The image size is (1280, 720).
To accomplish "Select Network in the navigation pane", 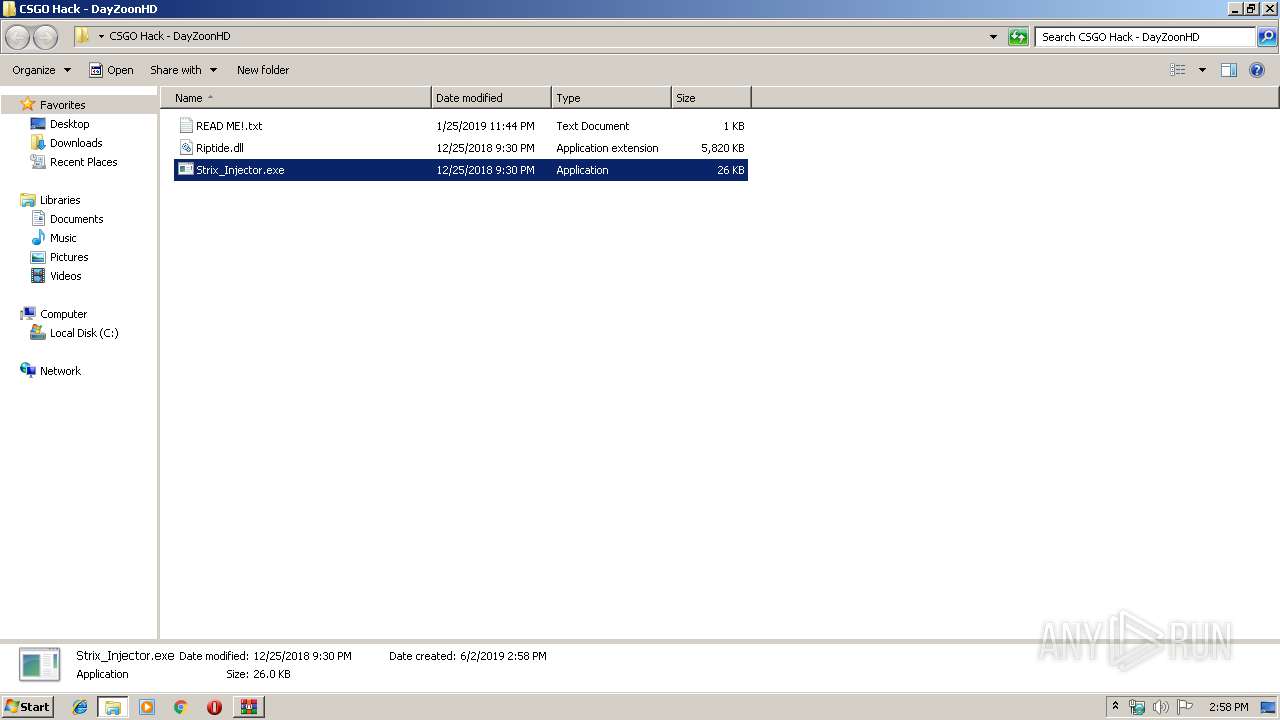I will 60,371.
